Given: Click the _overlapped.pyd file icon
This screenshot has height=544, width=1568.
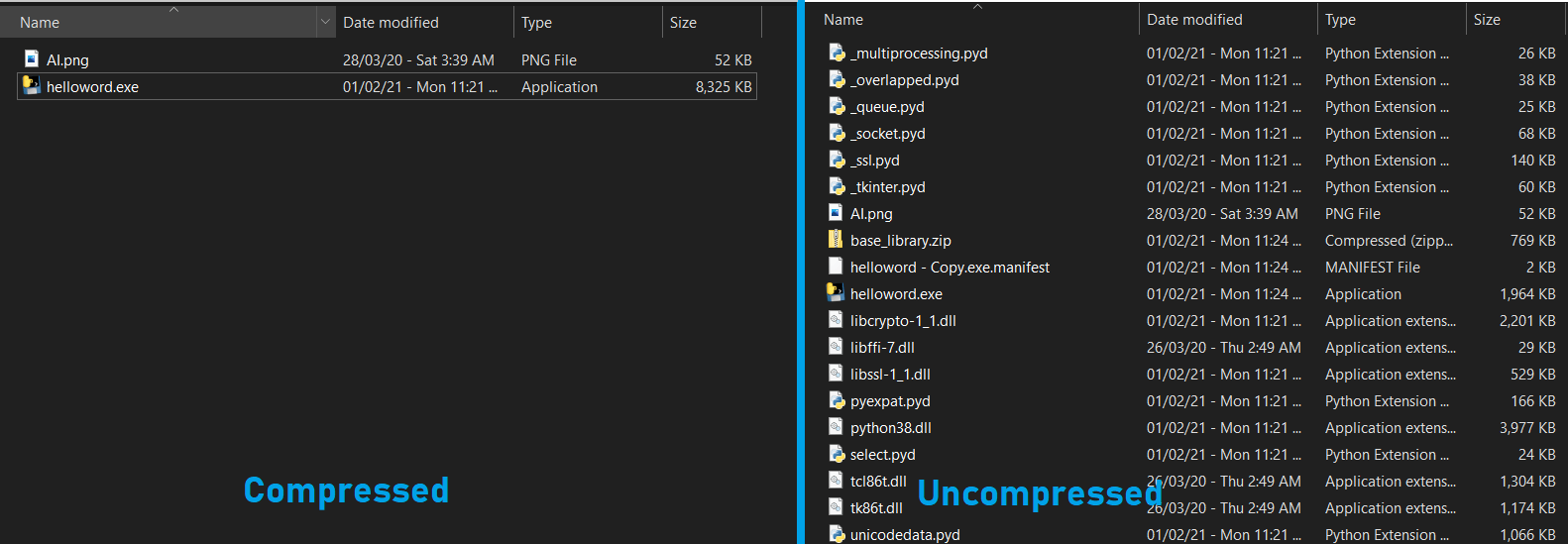Looking at the screenshot, I should click(837, 79).
